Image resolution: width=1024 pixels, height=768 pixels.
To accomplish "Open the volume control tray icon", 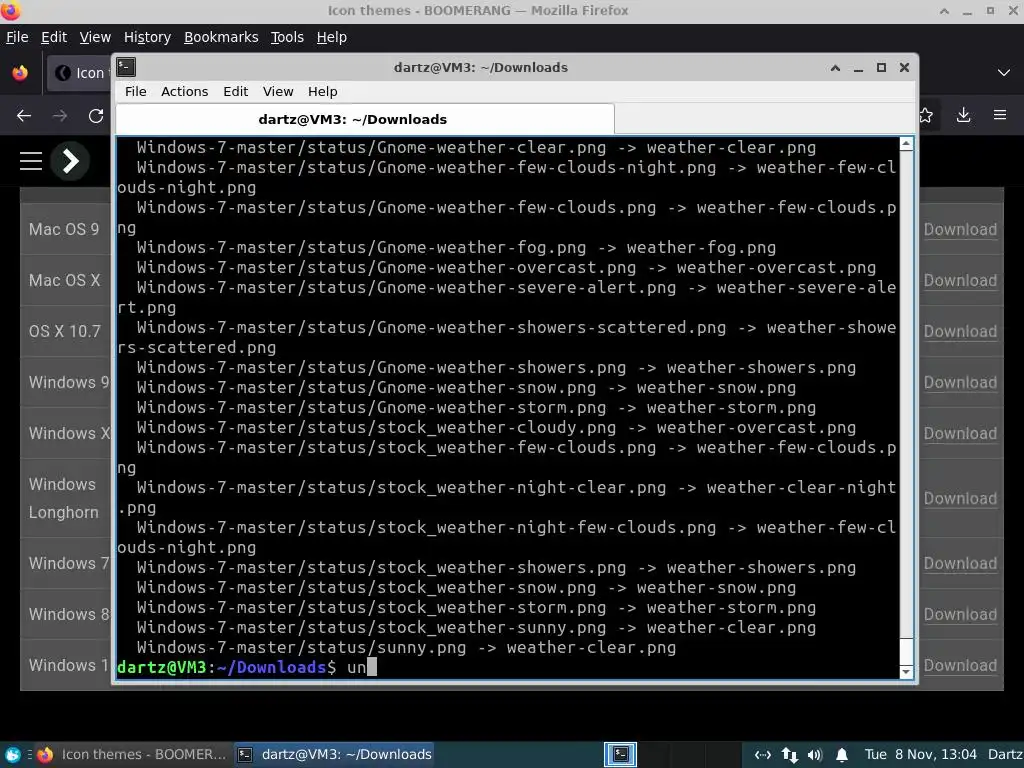I will [x=814, y=755].
